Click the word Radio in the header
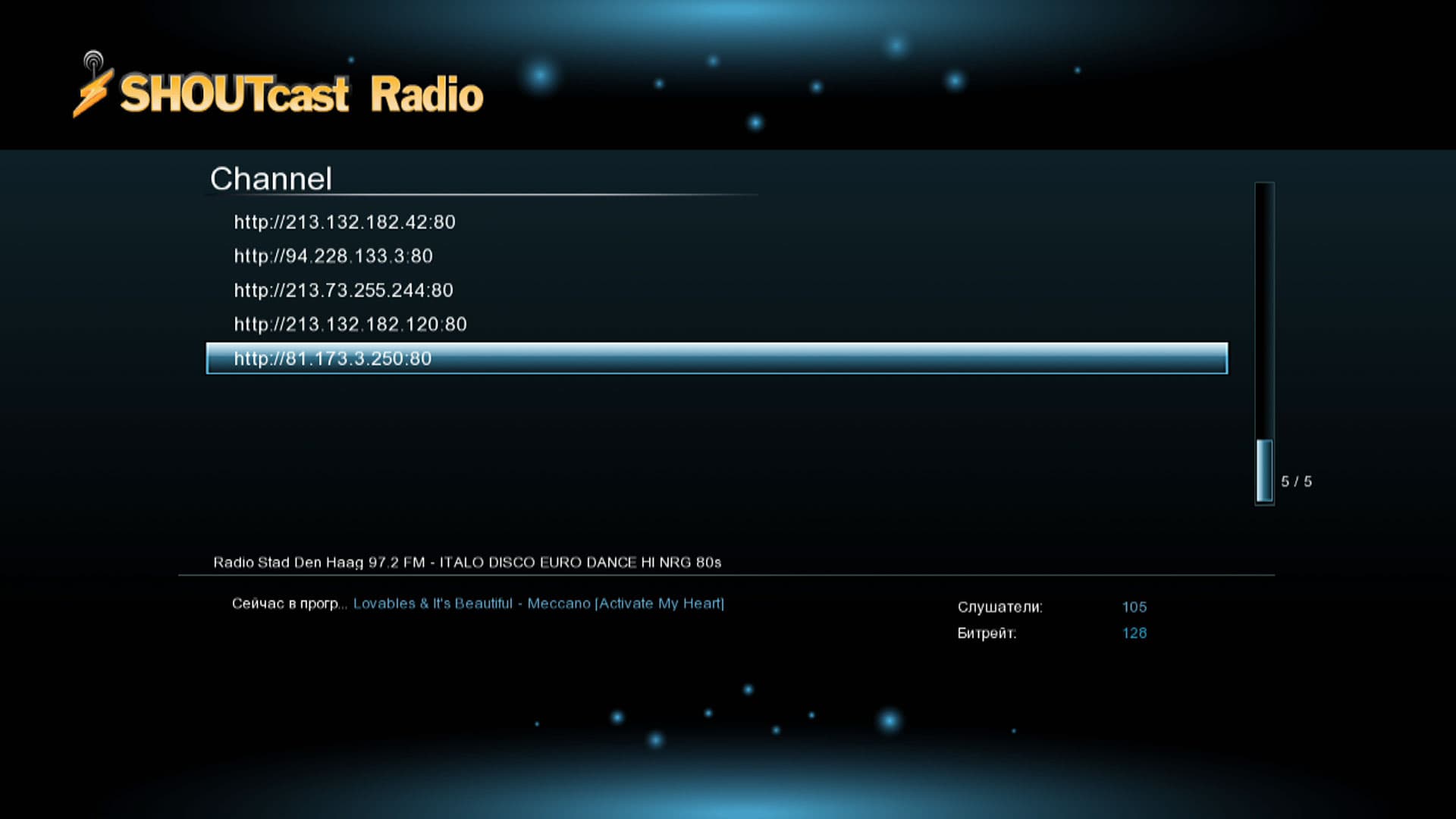 click(x=426, y=95)
